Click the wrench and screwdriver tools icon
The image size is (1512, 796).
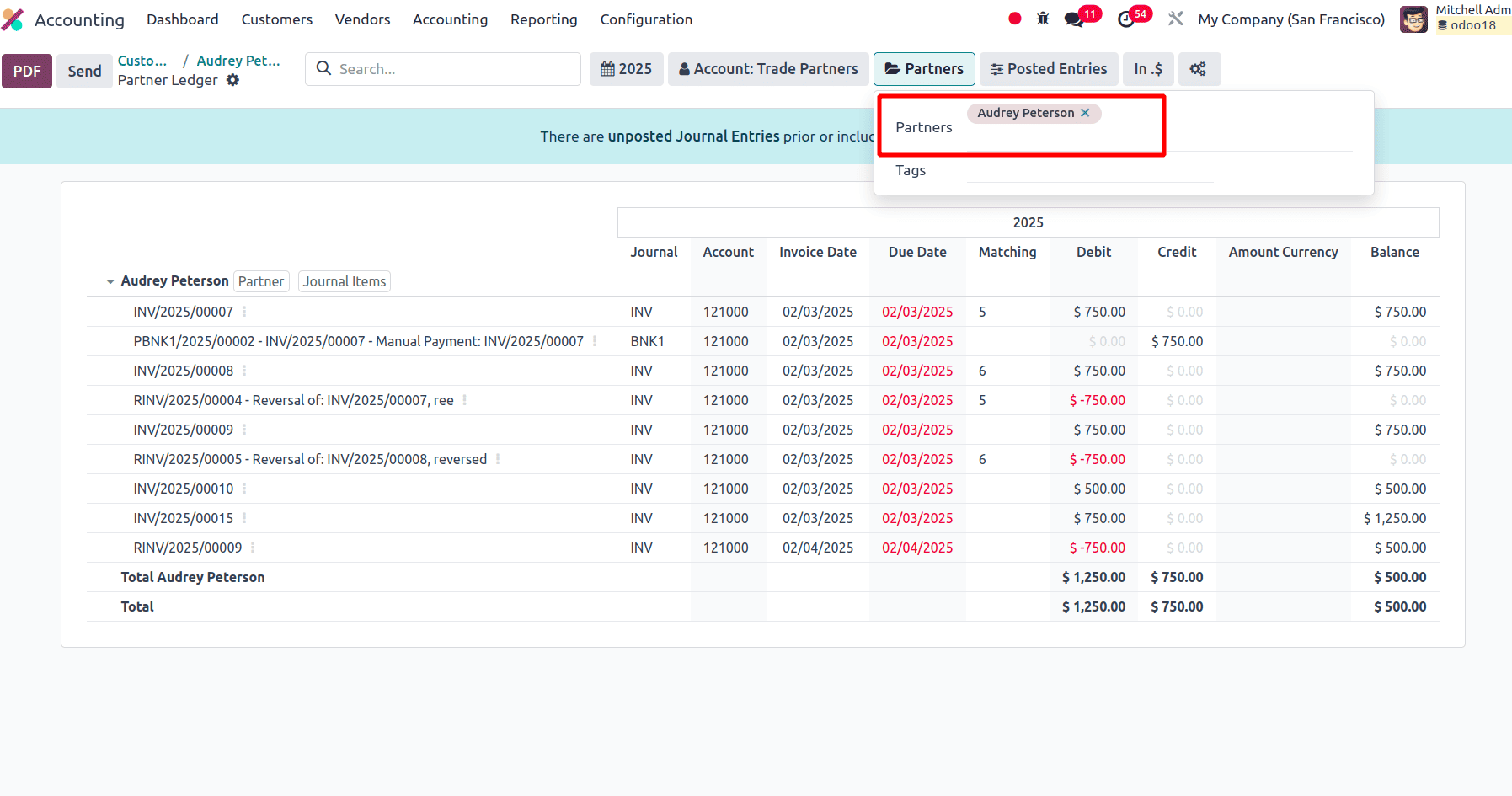[1176, 19]
